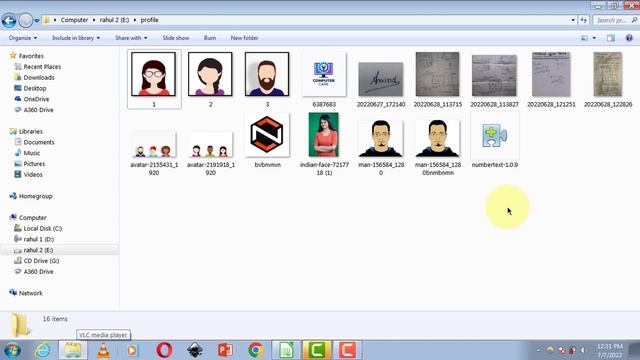Click the volume icon in the system tray
The image size is (640, 360).
(x=583, y=350)
